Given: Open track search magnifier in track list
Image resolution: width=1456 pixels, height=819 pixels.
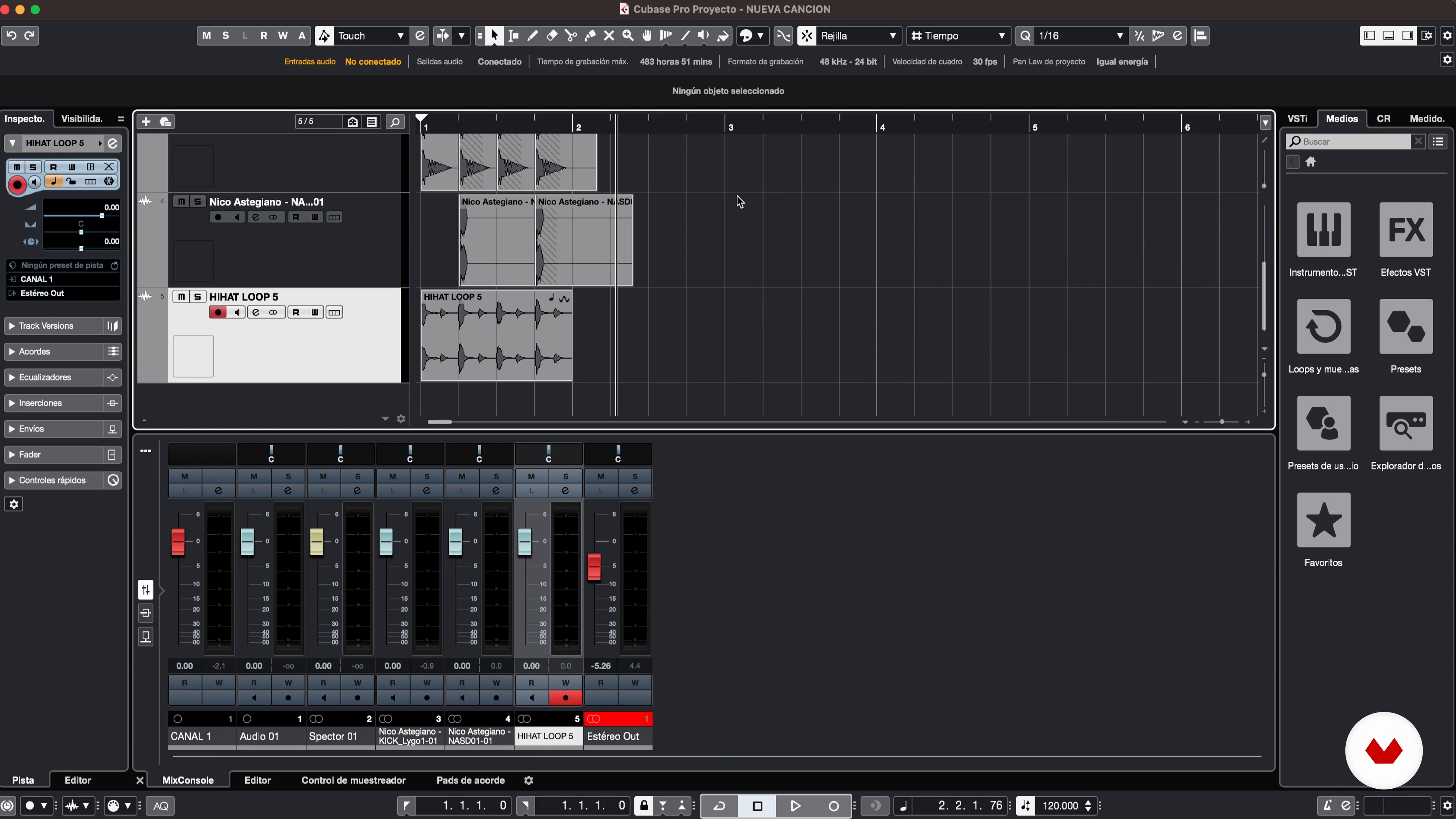Looking at the screenshot, I should tap(395, 121).
